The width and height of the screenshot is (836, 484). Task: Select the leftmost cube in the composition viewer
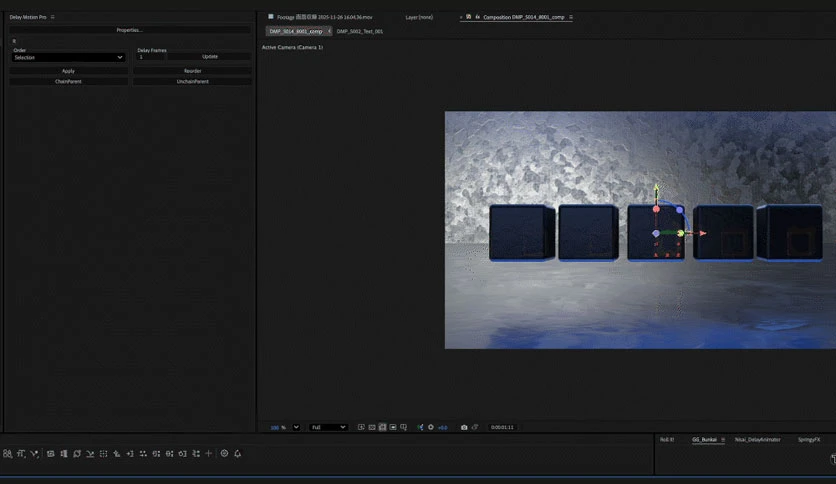pos(521,233)
